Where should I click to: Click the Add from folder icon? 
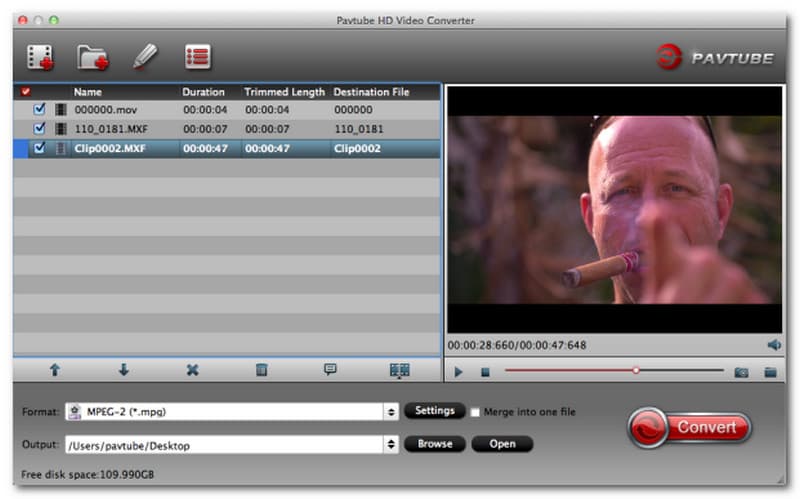point(92,57)
